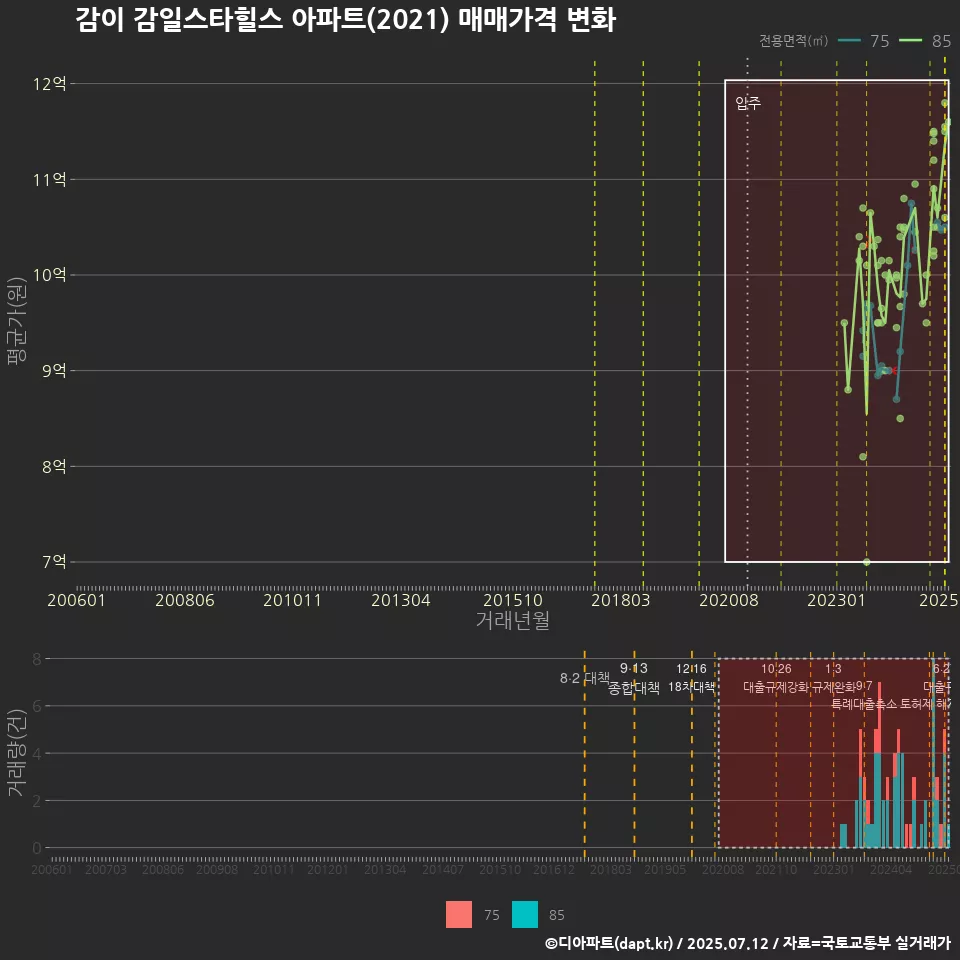Select the 0 tick on the volume axis
This screenshot has height=960, width=960.
coord(37,848)
